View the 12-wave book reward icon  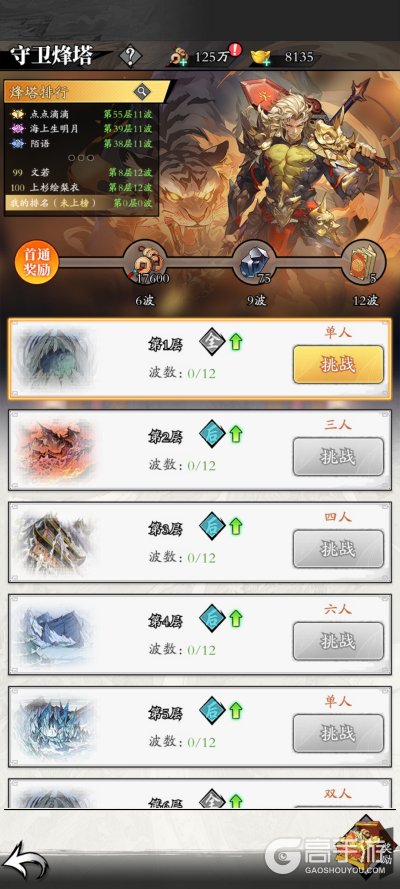click(x=364, y=264)
